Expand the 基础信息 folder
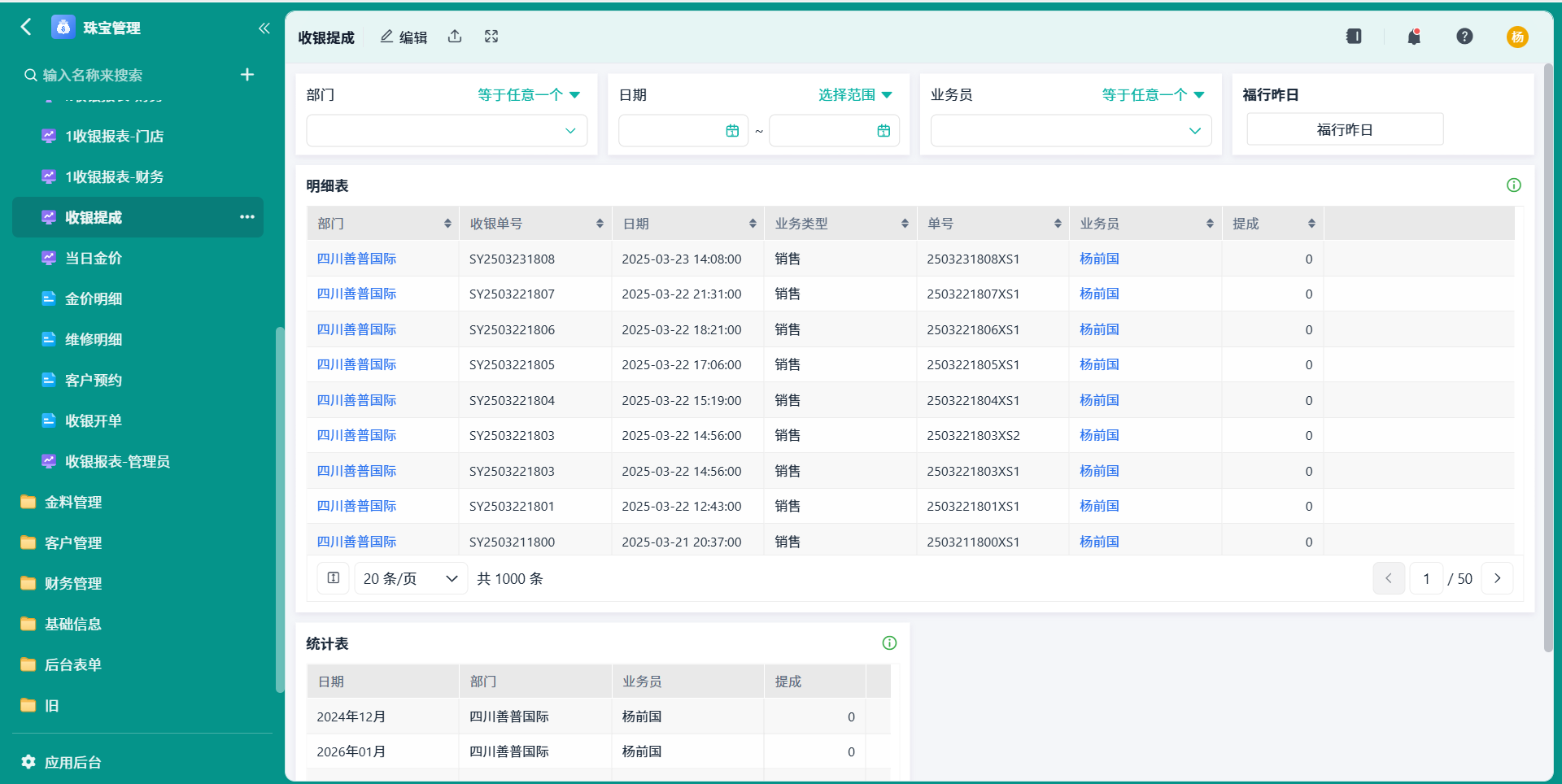The image size is (1562, 784). [61, 624]
